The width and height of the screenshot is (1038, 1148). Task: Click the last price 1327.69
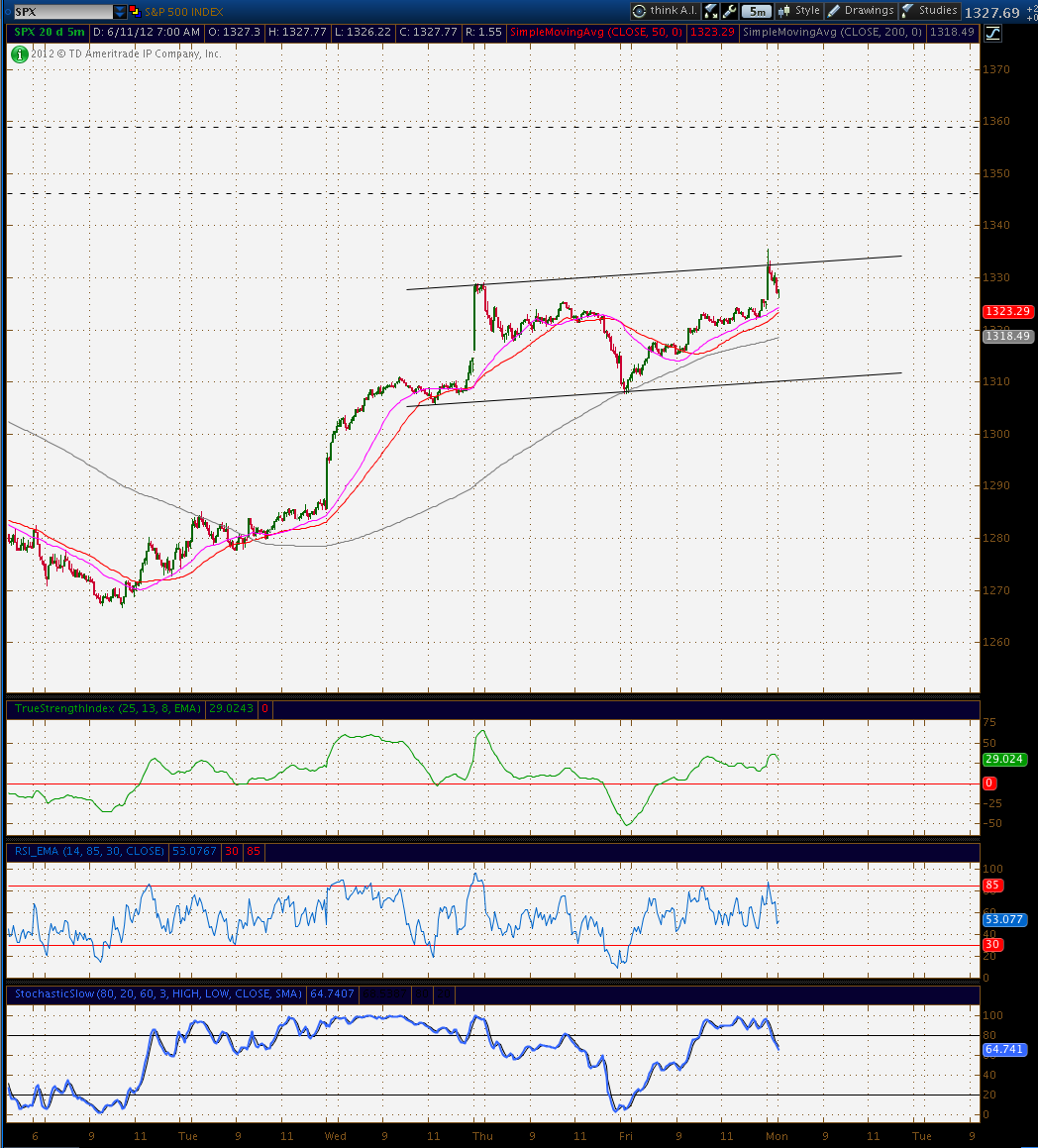coord(991,13)
